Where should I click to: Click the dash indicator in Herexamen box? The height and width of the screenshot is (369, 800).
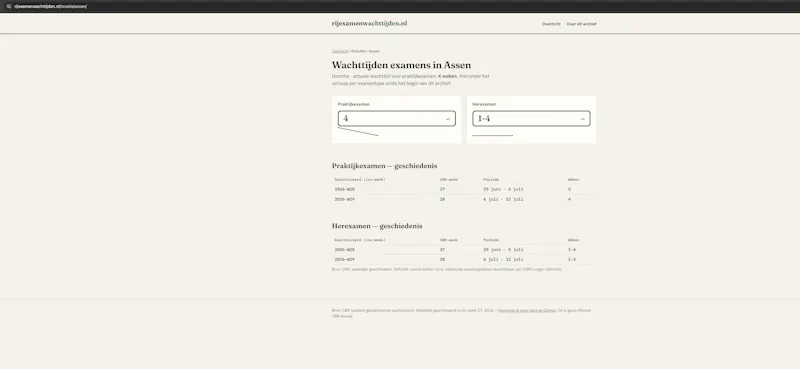click(x=583, y=119)
